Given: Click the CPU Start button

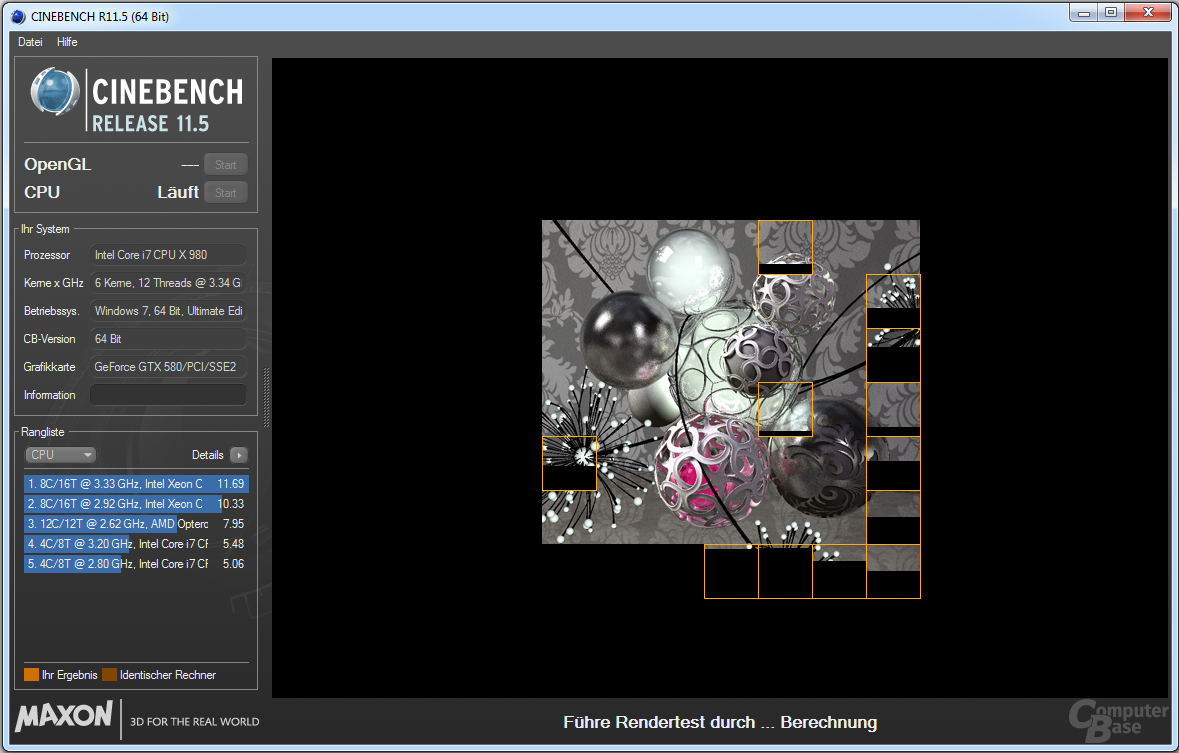Looking at the screenshot, I should (226, 193).
